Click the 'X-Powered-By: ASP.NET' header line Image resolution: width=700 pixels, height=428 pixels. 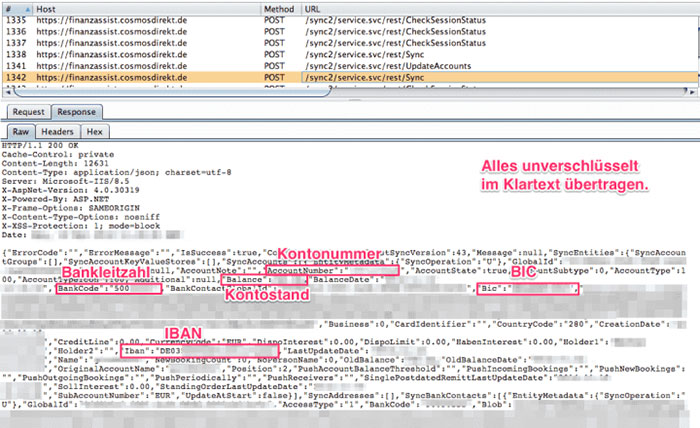click(55, 199)
